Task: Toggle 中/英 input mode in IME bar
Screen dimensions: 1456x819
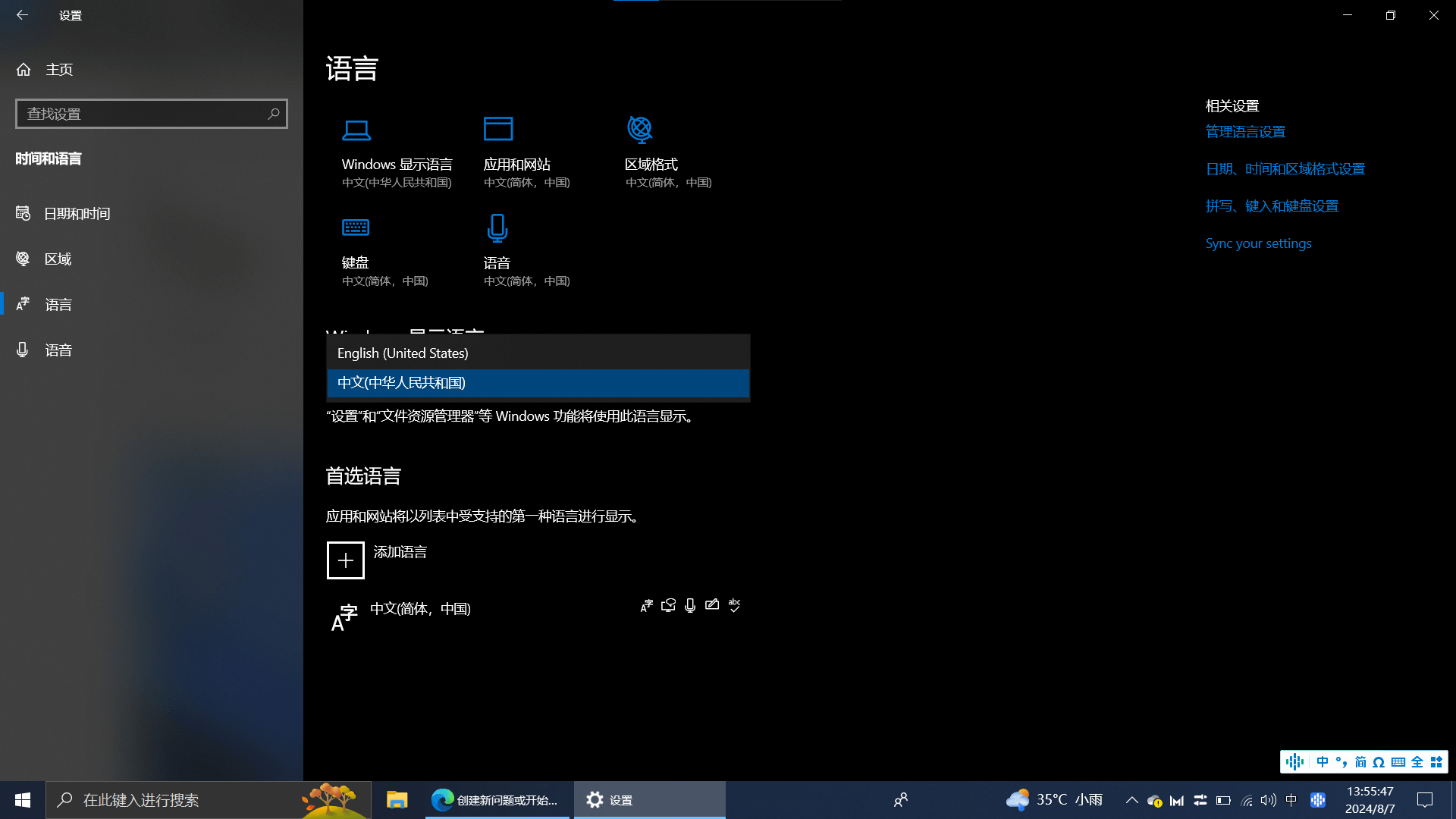Action: coord(1323,761)
